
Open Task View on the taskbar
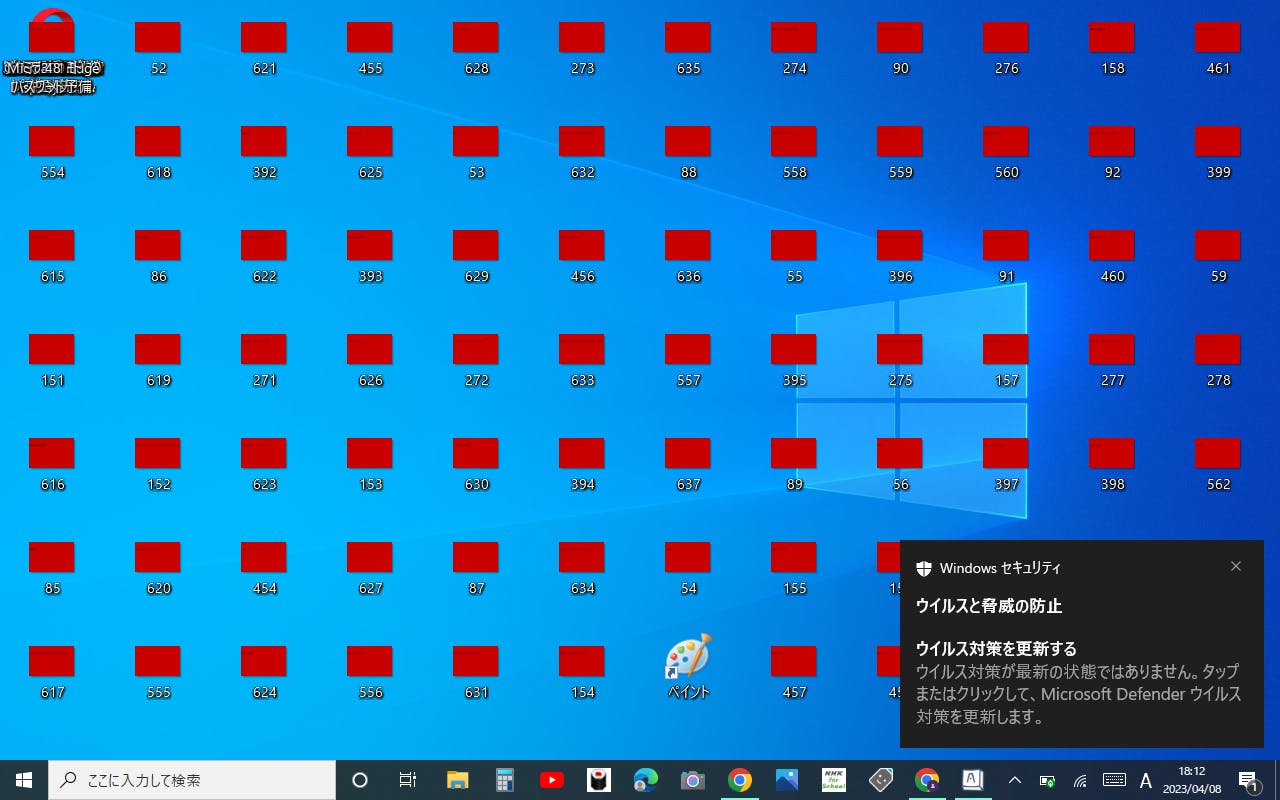pos(407,780)
